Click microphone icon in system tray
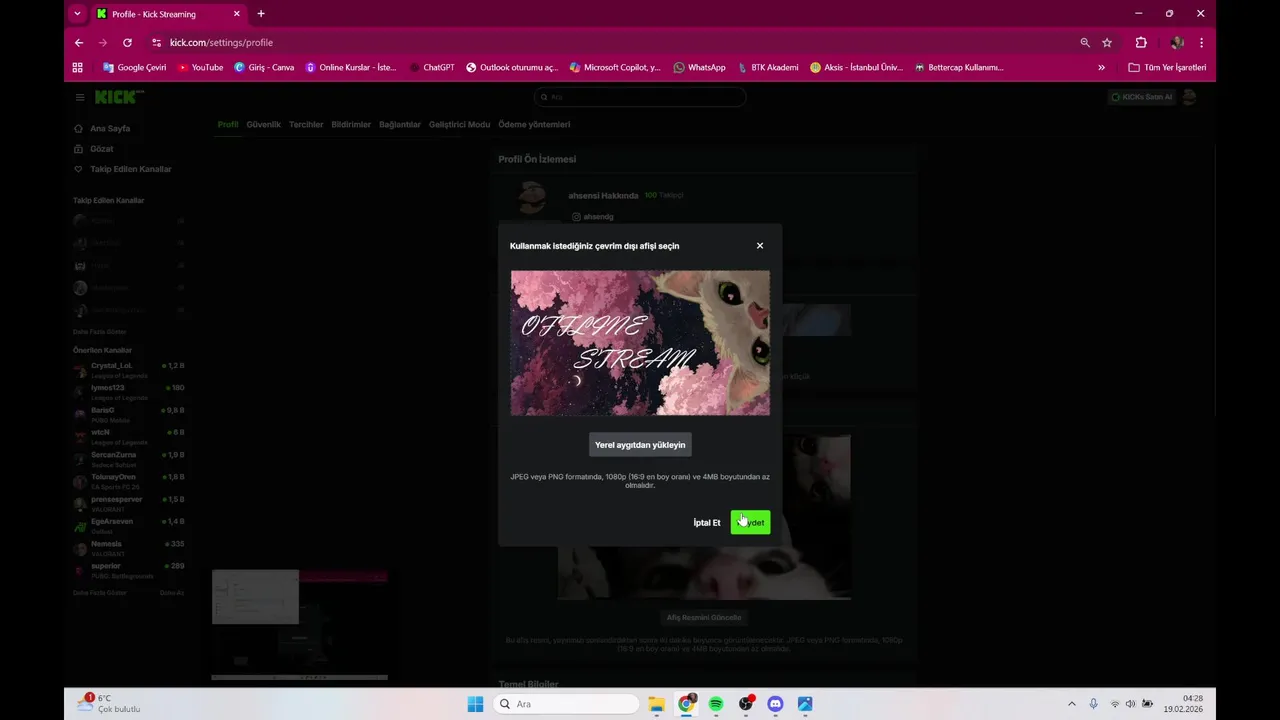The height and width of the screenshot is (720, 1280). tap(1094, 704)
